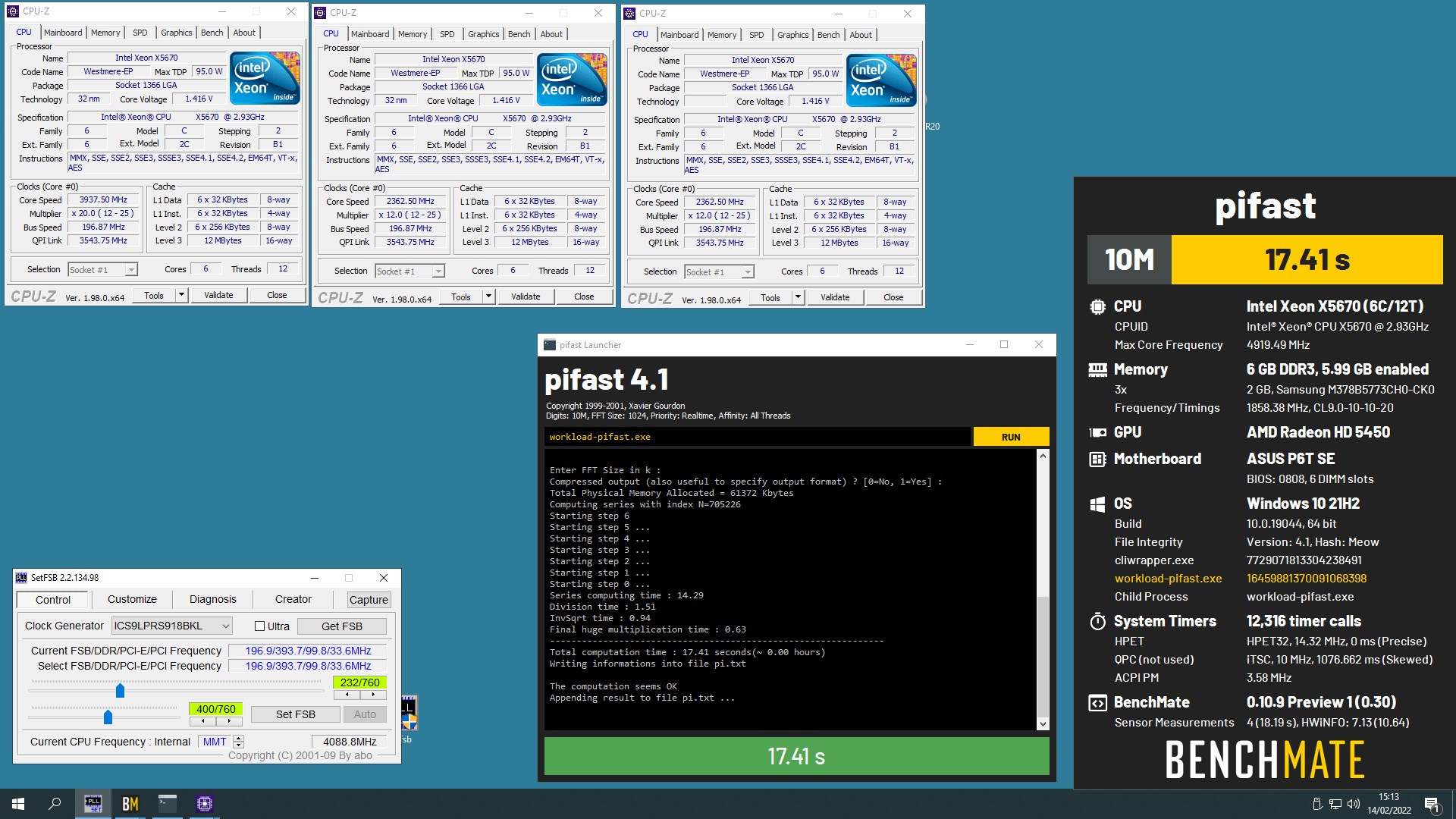Click the Safely Remove Hardware tray icon
Viewport: 1456px width, 819px height.
1317,804
